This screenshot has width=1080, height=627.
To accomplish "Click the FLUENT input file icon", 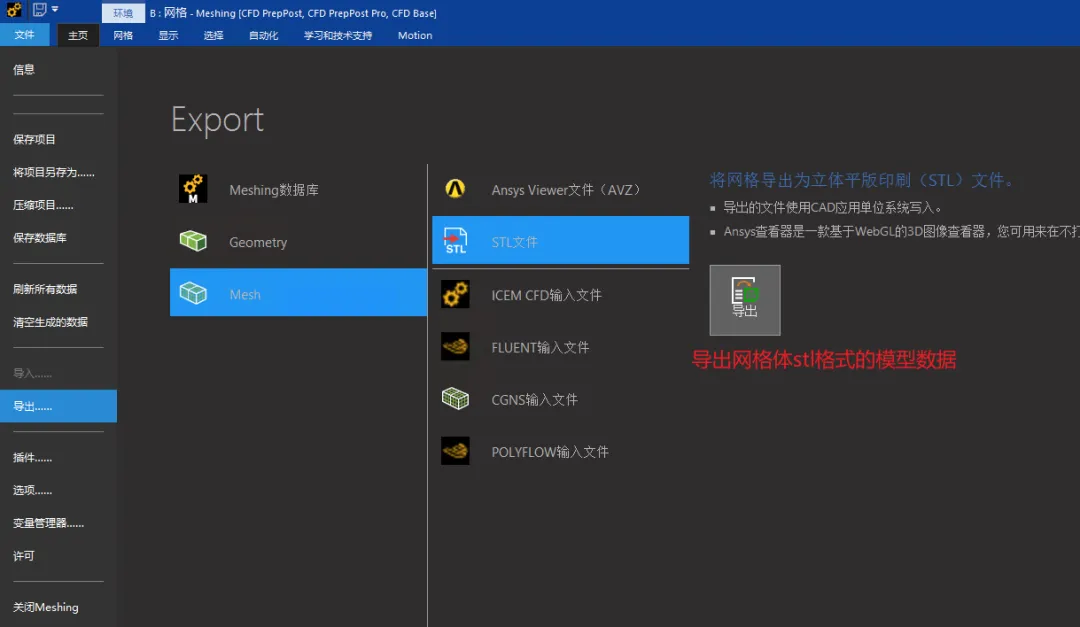I will (x=455, y=347).
